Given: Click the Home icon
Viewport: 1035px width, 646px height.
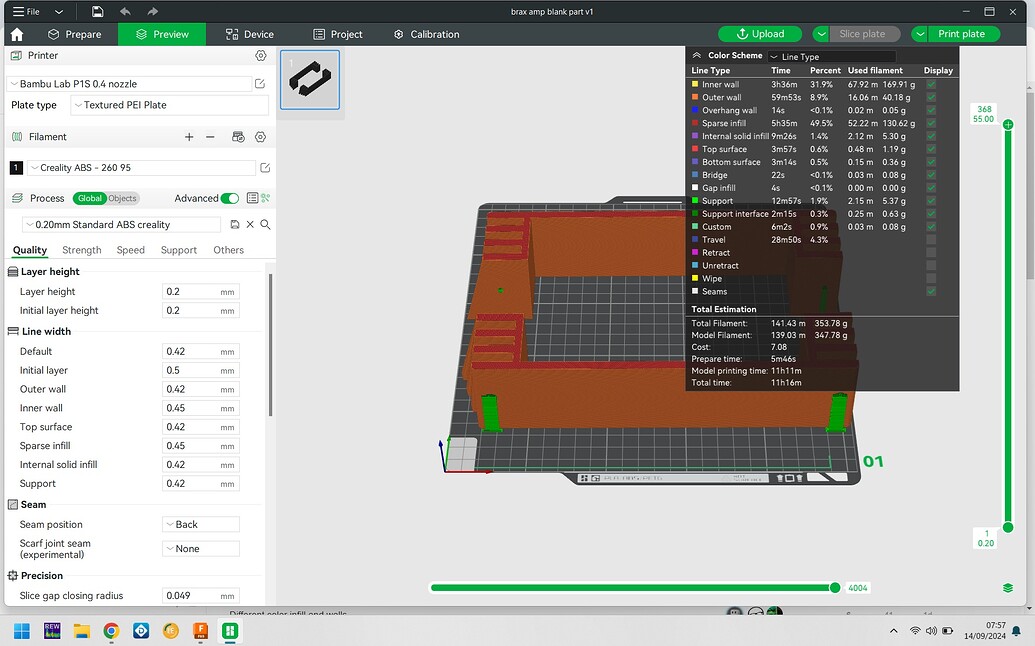Looking at the screenshot, I should pos(17,34).
